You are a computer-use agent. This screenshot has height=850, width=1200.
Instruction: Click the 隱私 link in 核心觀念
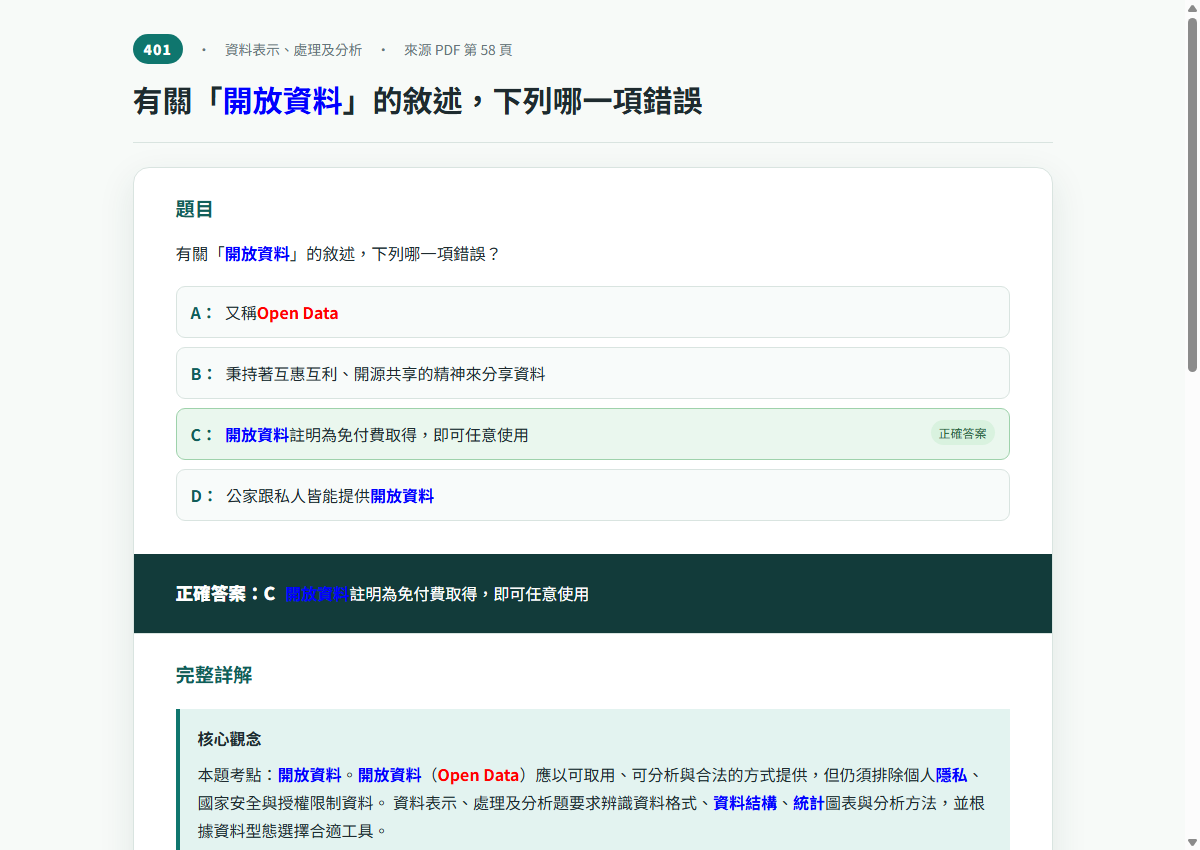pyautogui.click(x=951, y=775)
